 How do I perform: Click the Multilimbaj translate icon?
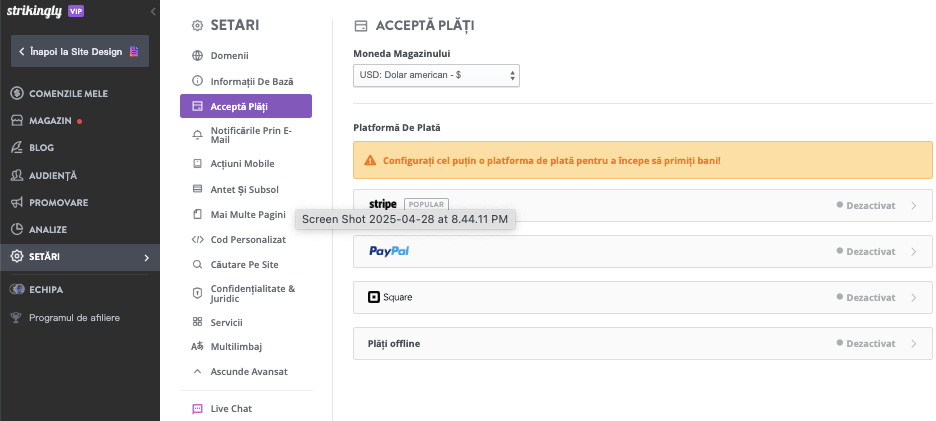pyautogui.click(x=197, y=346)
